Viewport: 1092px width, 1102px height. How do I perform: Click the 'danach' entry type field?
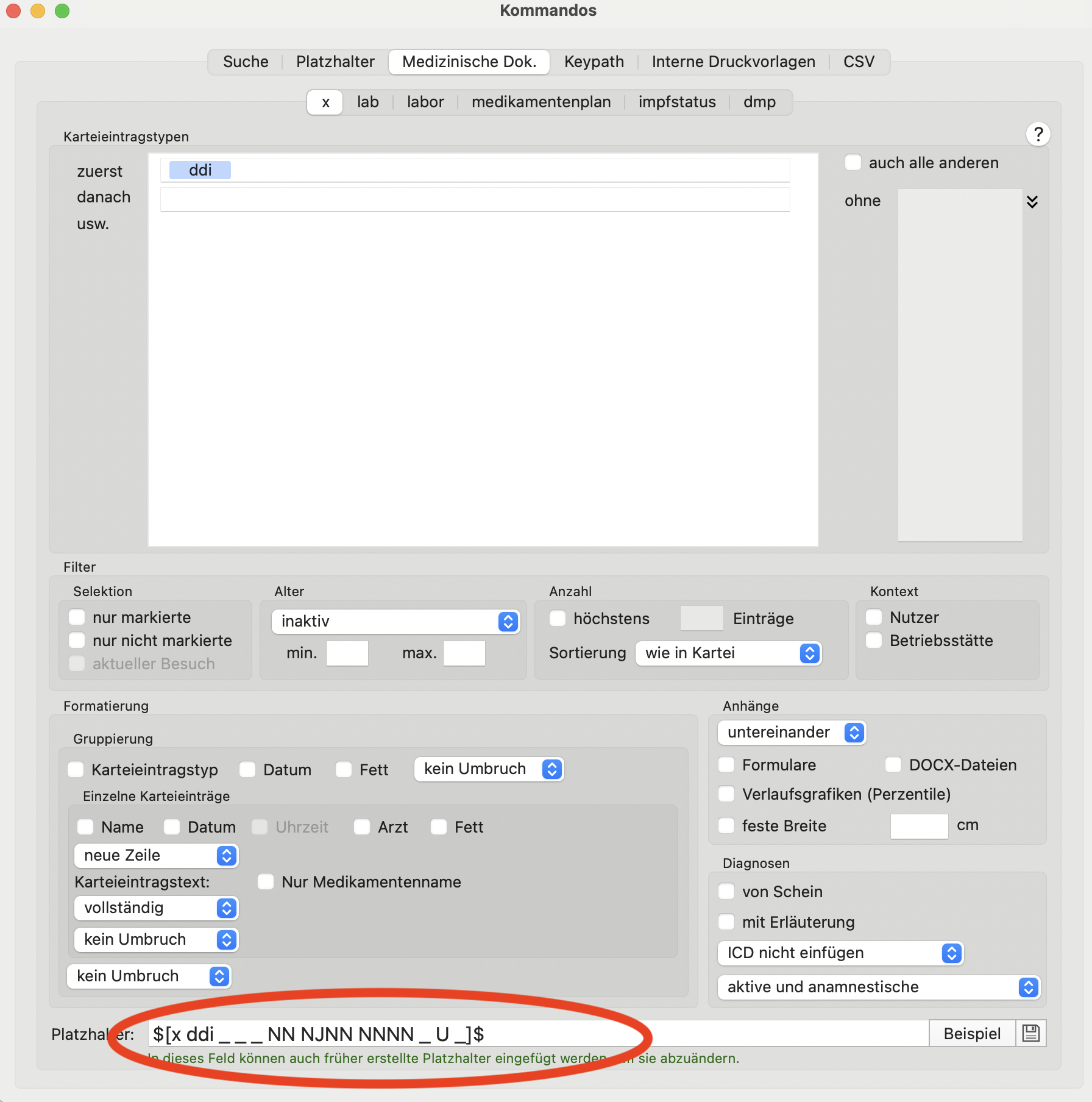[475, 199]
